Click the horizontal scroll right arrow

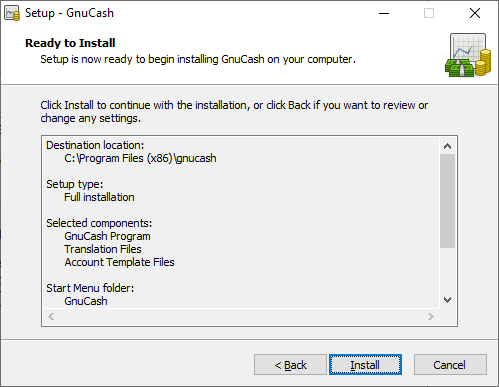point(431,316)
